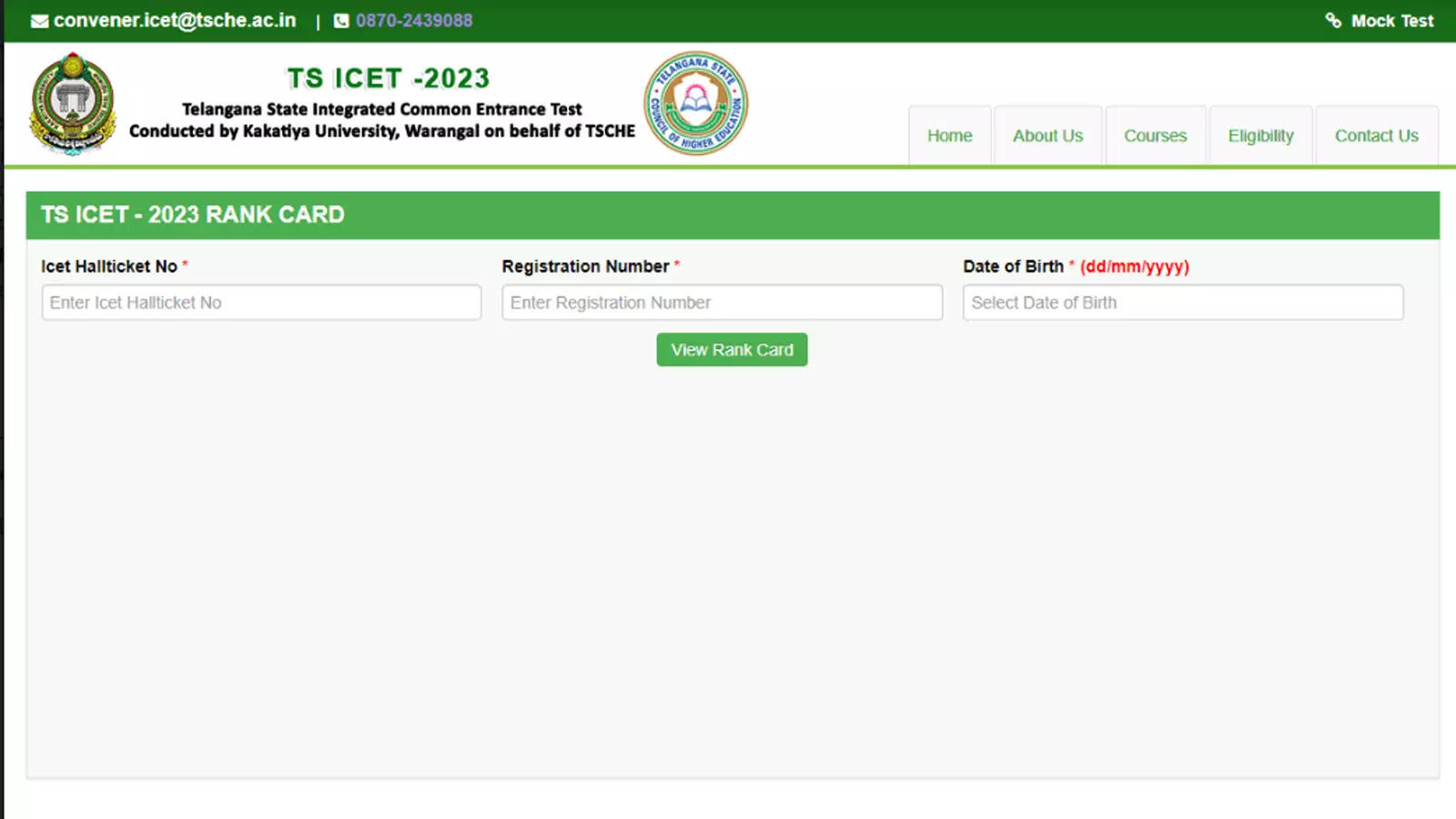Open the Date of Birth picker field
Screen dimensions: 1456x819
1183,302
